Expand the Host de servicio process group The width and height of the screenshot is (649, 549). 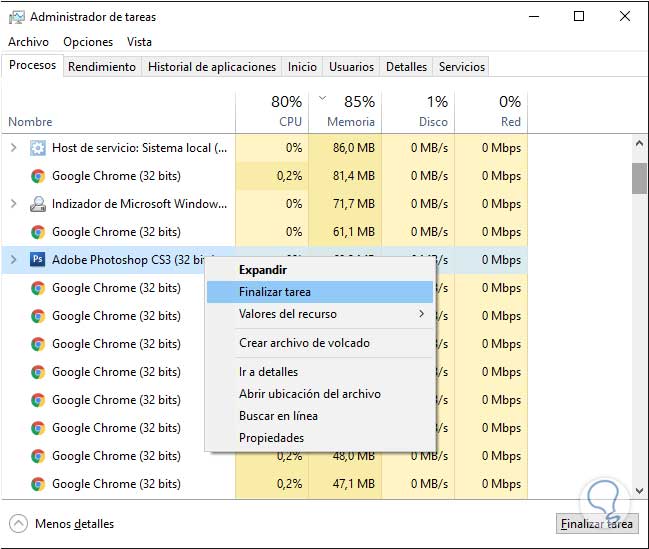(13, 148)
